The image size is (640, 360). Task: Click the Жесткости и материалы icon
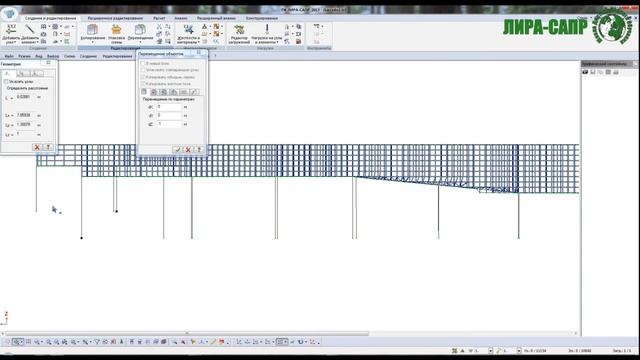[188, 29]
